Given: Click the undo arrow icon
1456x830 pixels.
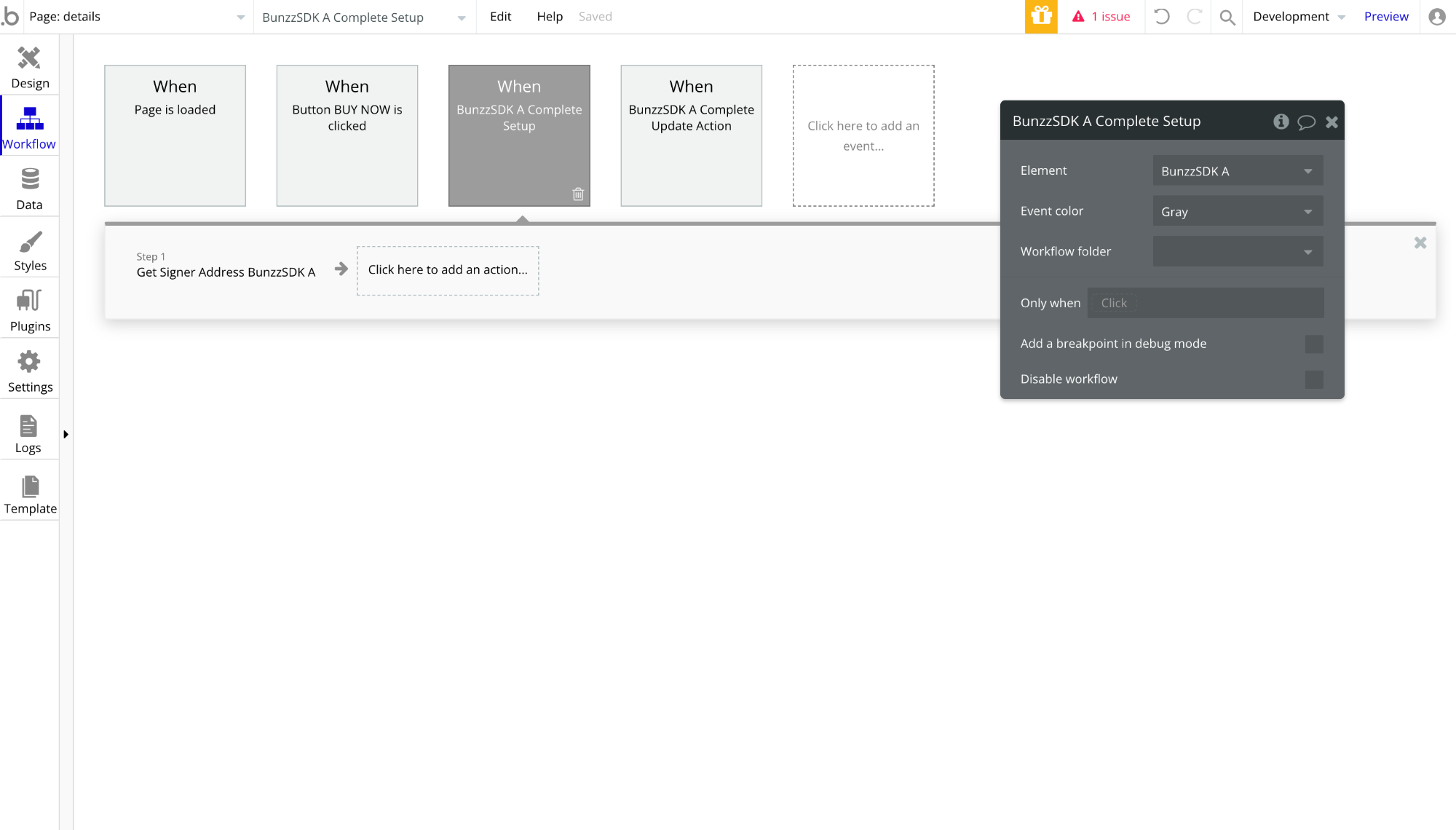Looking at the screenshot, I should [x=1162, y=16].
